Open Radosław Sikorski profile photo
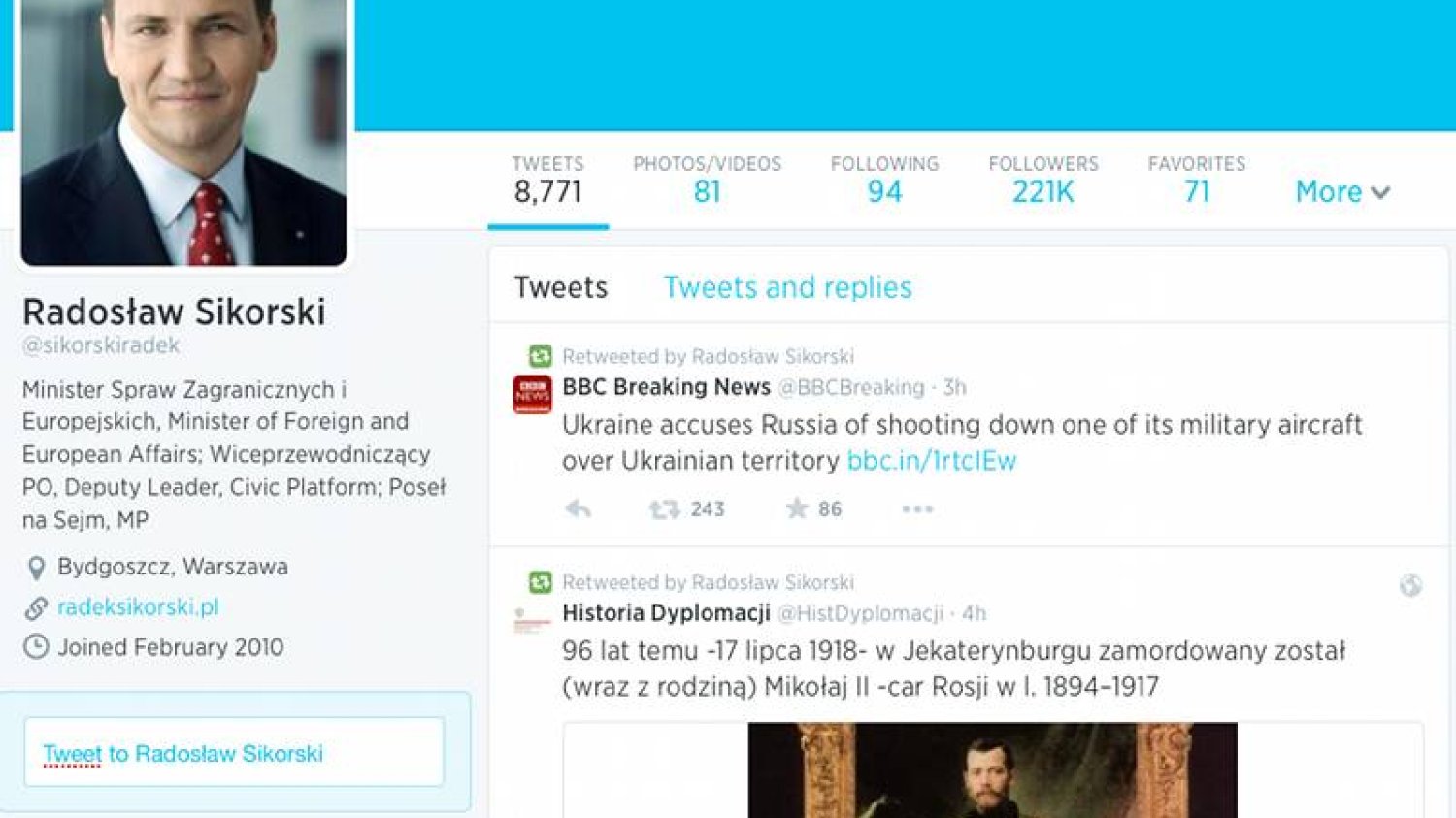Screen dimensions: 1456x818 184,131
